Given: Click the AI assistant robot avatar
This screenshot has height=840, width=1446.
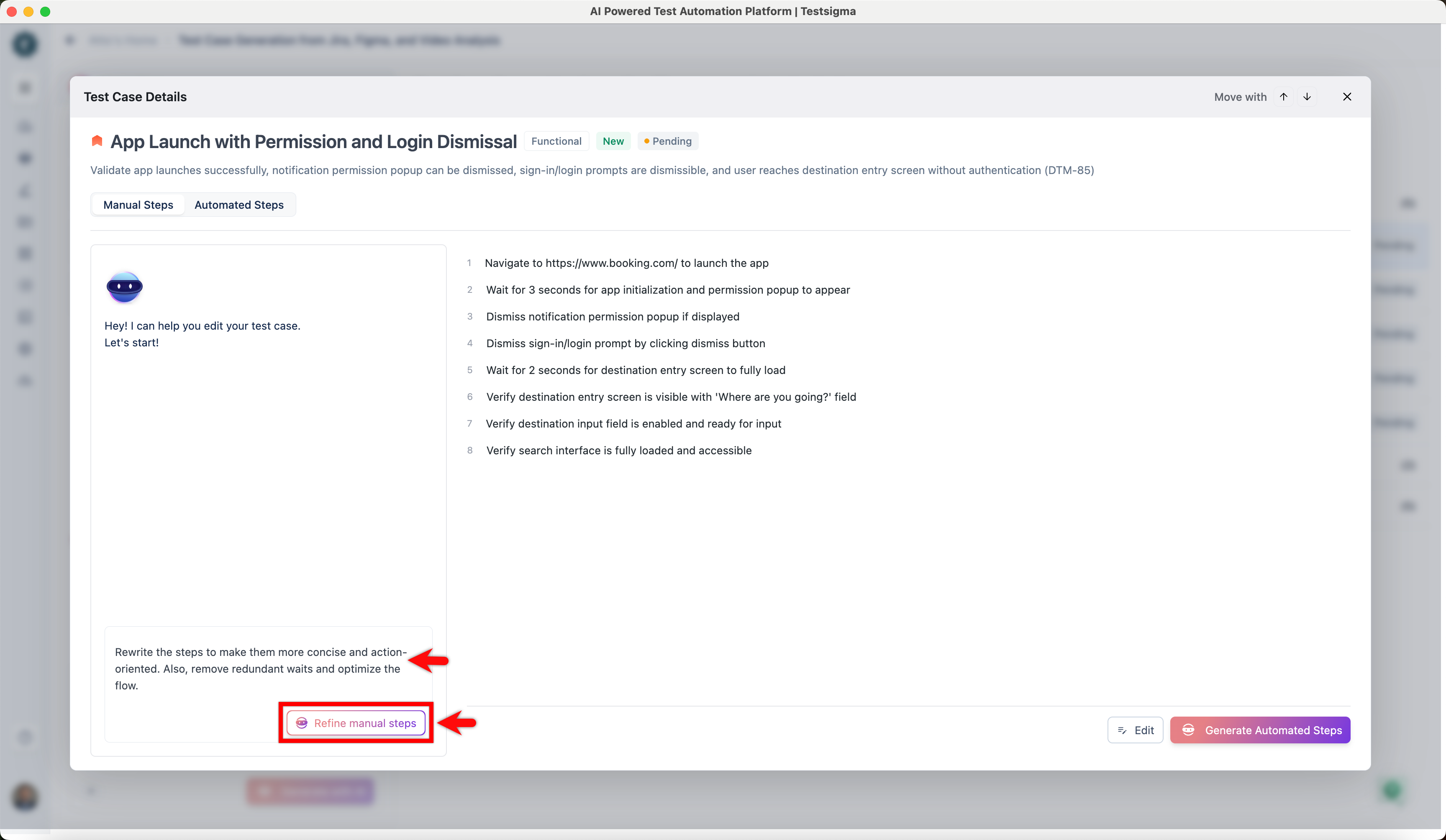Looking at the screenshot, I should click(124, 287).
